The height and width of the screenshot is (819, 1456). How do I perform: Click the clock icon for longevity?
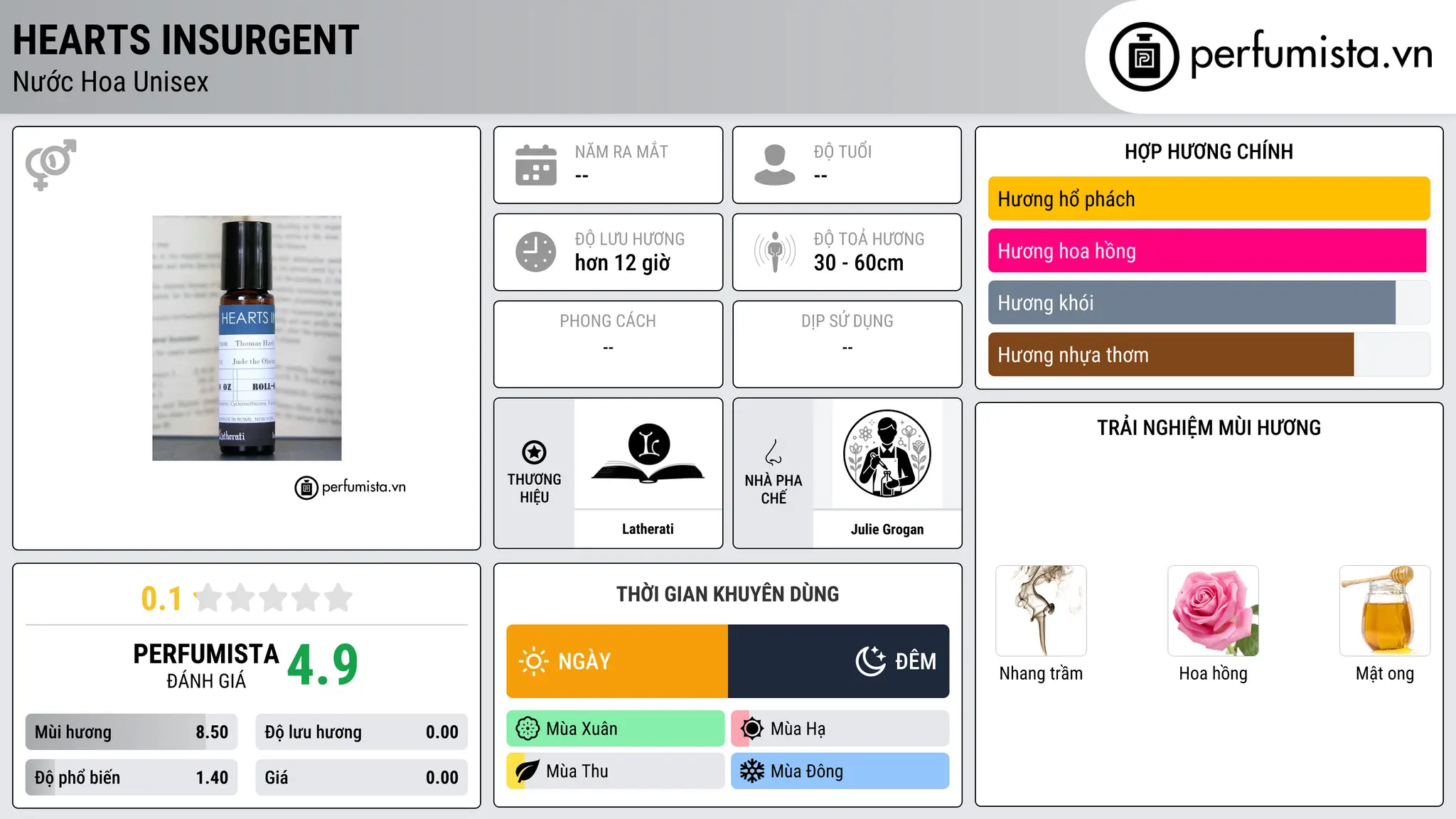pos(536,252)
